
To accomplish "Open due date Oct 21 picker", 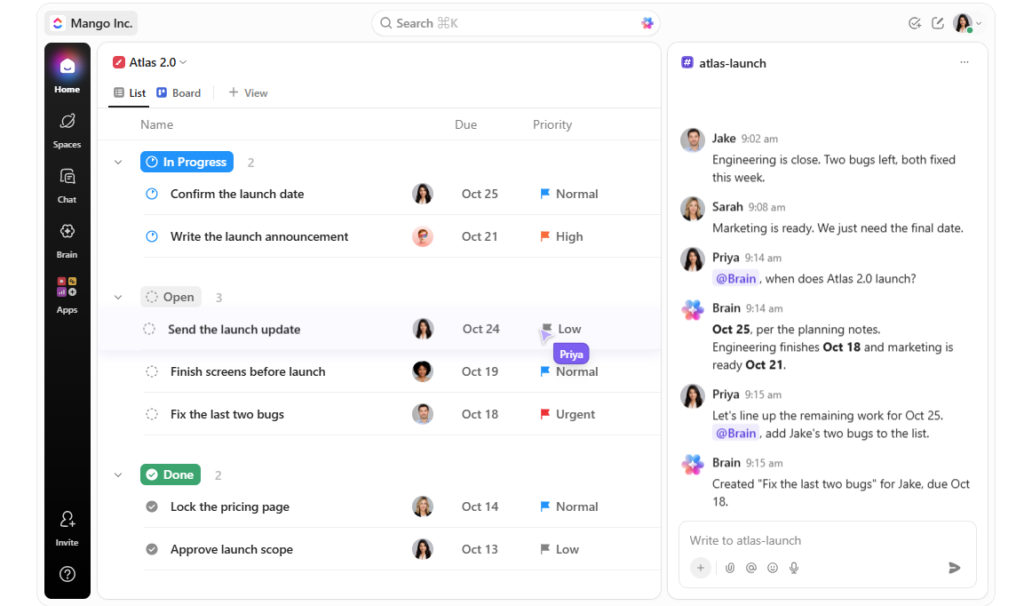I will [x=480, y=236].
